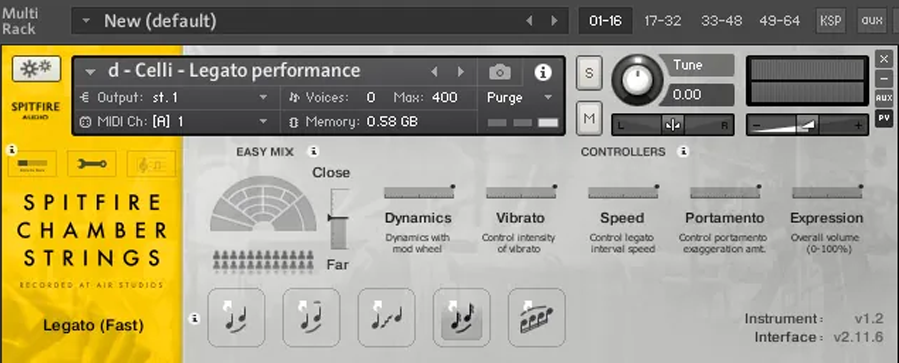Screen dimensions: 899x363
Task: Click the Portamento controller label
Action: [725, 218]
